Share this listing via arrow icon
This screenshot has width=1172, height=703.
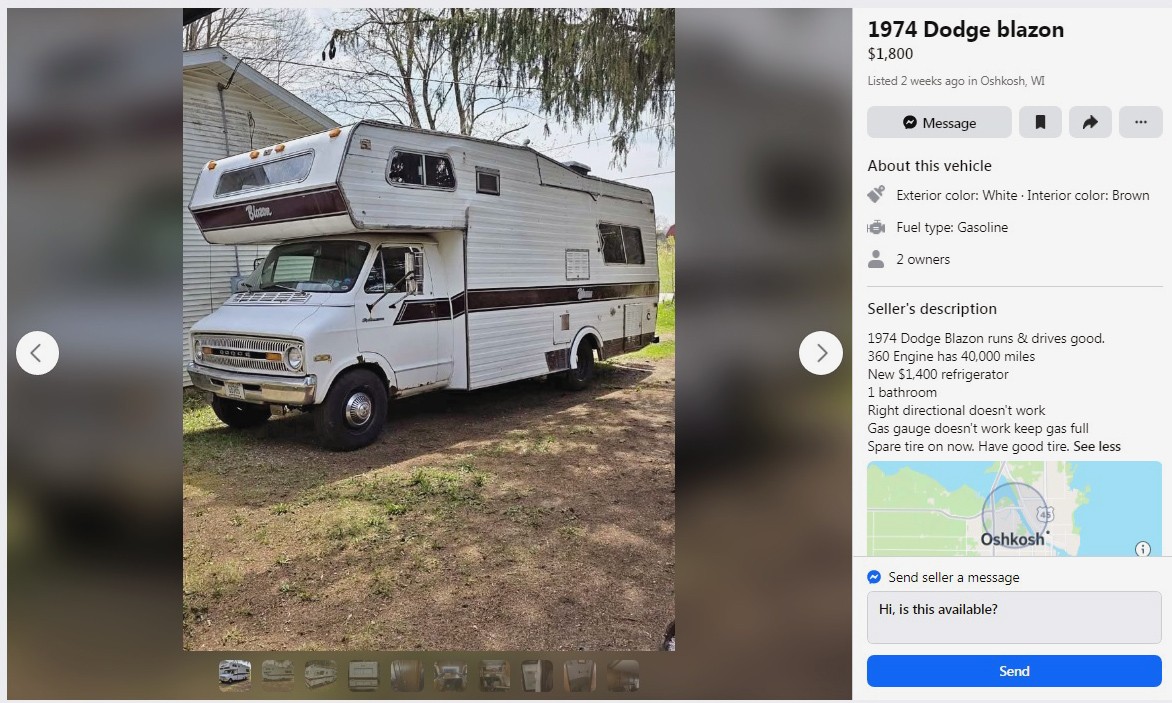(x=1090, y=123)
